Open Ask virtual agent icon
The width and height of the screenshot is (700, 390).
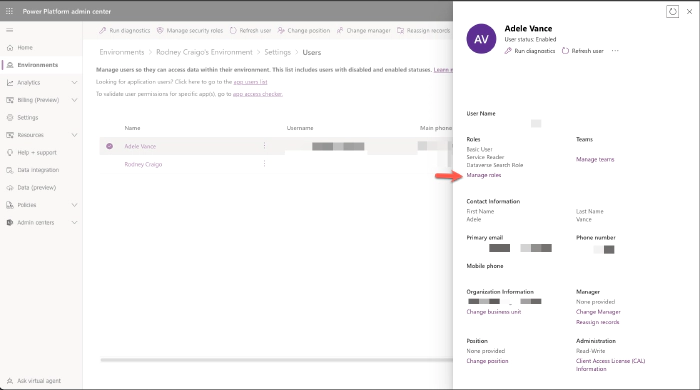click(10, 381)
